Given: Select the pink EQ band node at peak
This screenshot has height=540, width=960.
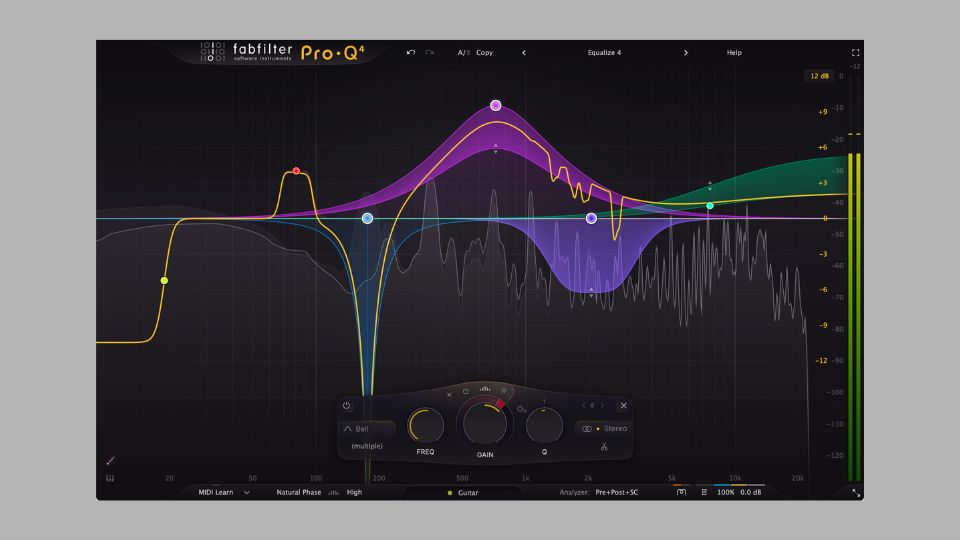Looking at the screenshot, I should click(x=496, y=105).
